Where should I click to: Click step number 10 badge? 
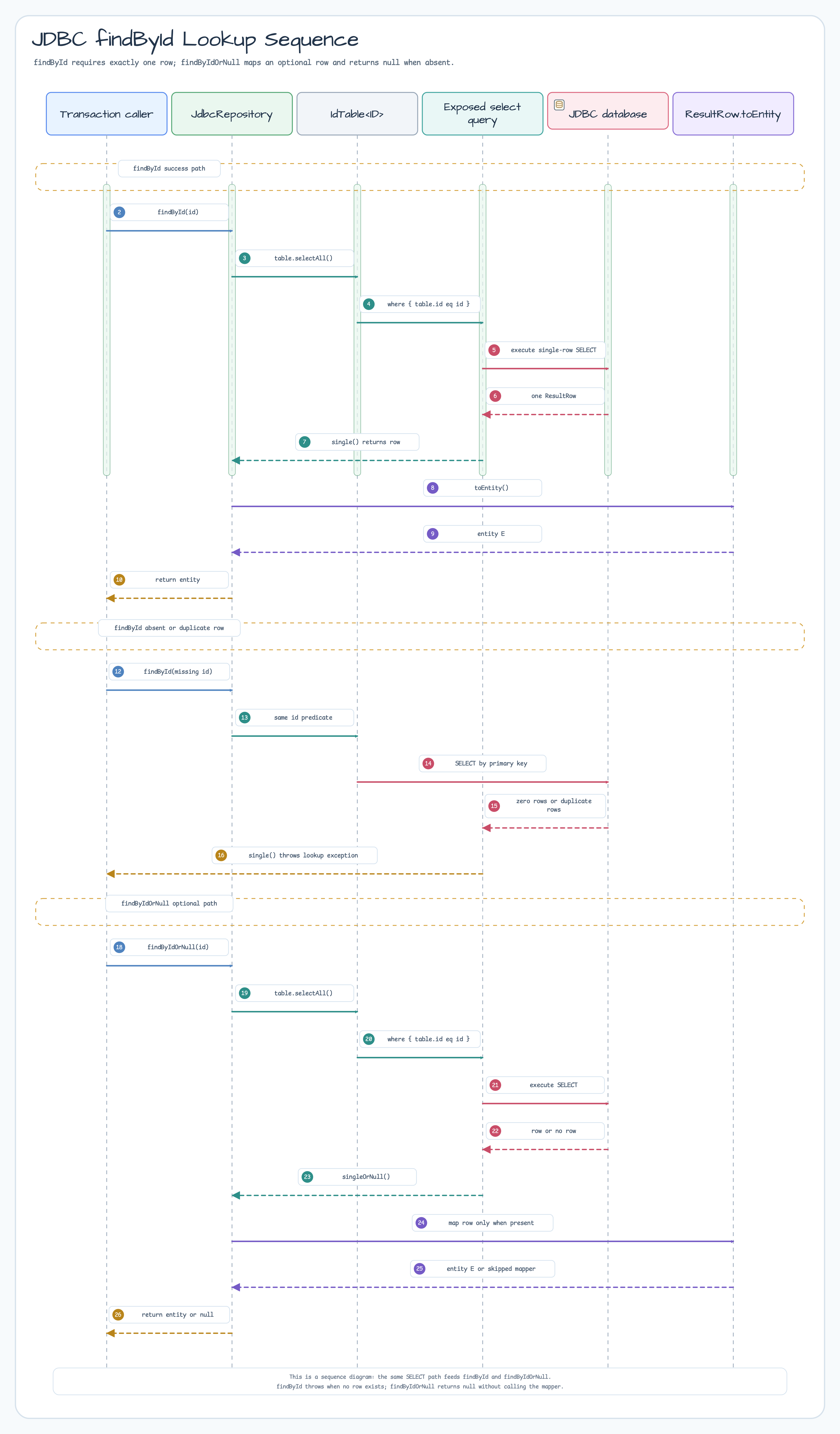tap(119, 580)
